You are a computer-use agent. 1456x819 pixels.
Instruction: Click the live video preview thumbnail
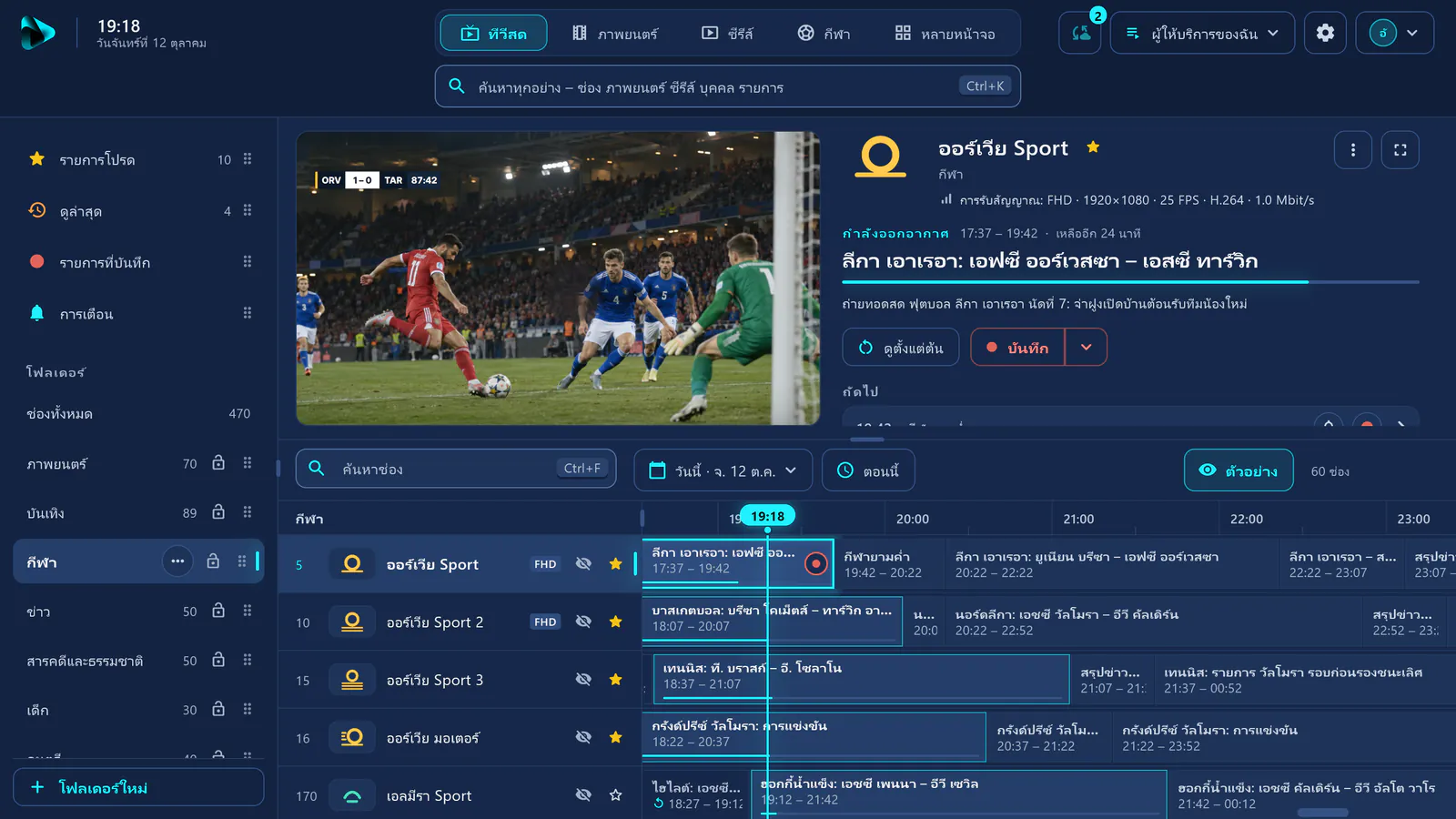coord(558,278)
